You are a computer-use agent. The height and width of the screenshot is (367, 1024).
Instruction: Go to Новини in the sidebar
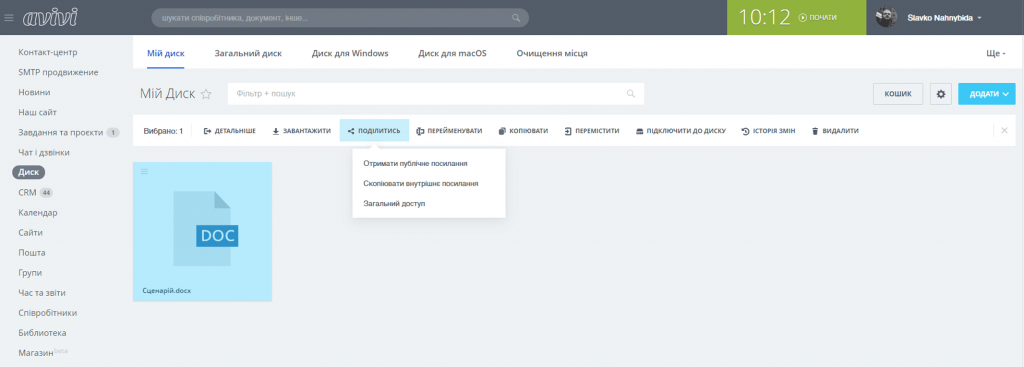click(35, 93)
